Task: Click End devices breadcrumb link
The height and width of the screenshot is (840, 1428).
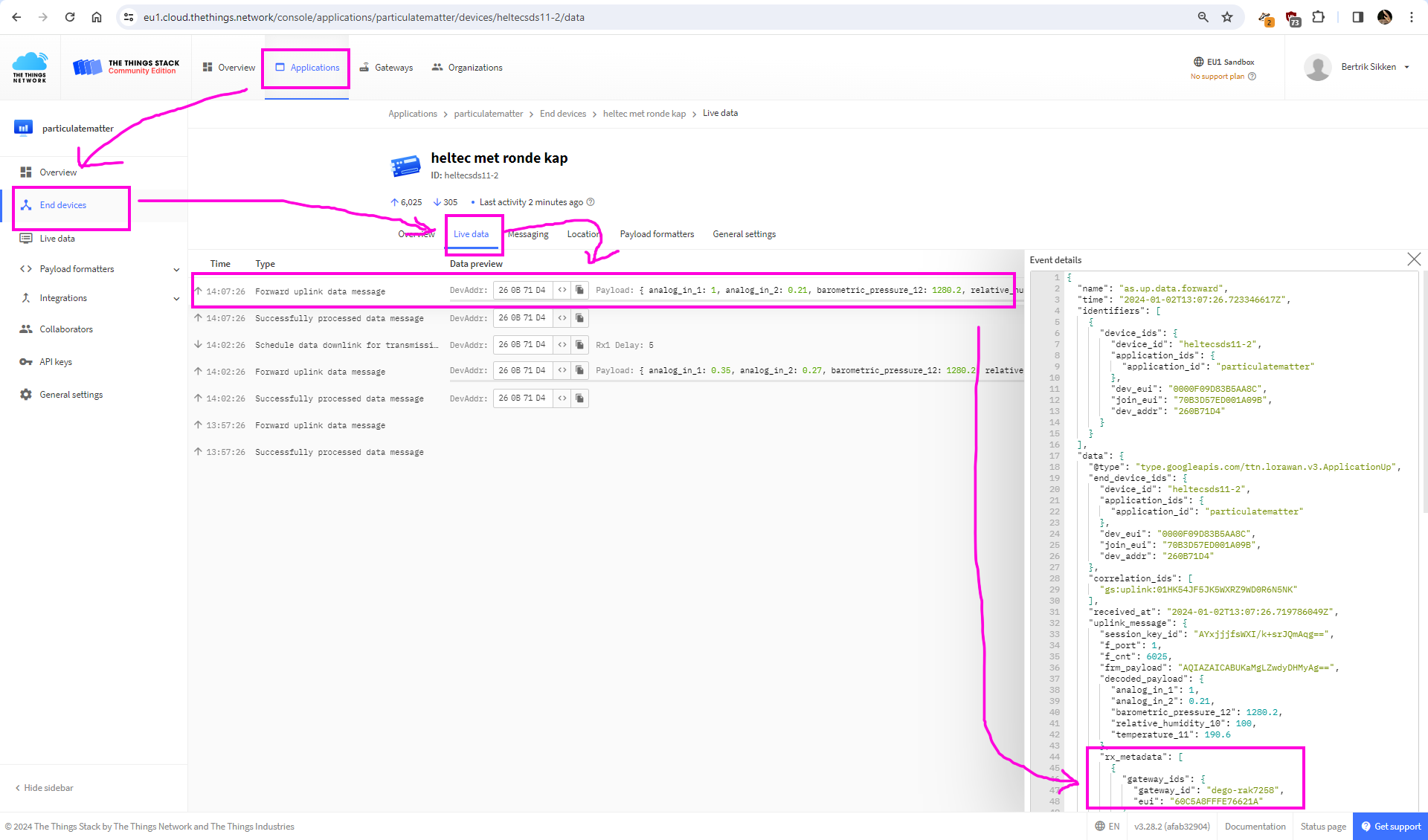Action: click(x=563, y=114)
